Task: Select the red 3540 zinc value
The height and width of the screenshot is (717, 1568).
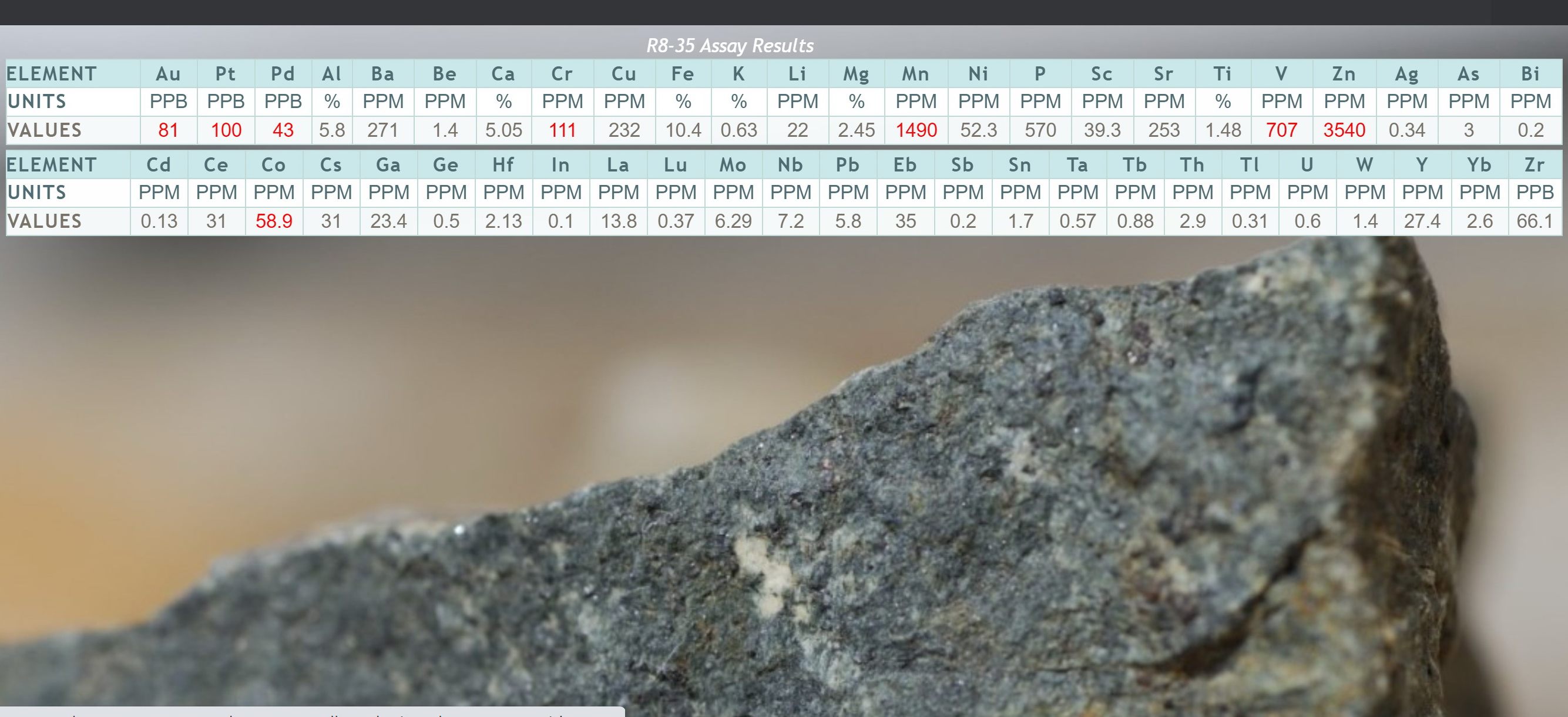Action: [x=1344, y=130]
